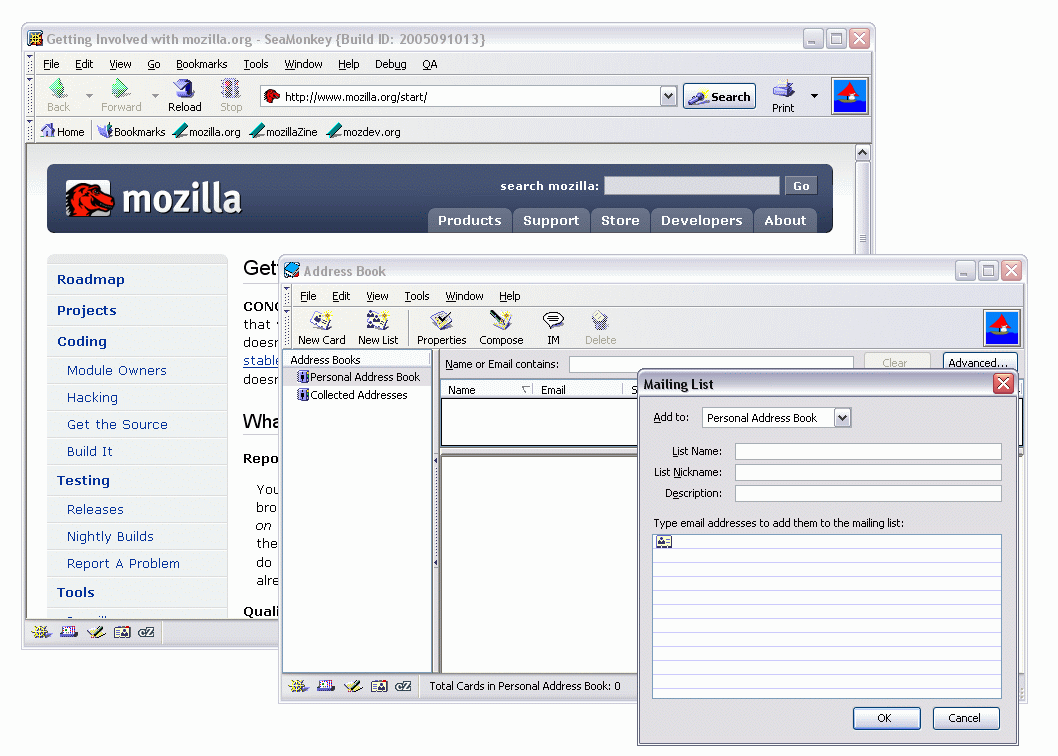Viewport: 1058px width, 756px height.
Task: Open the Tools menu in Address Book
Action: (x=417, y=296)
